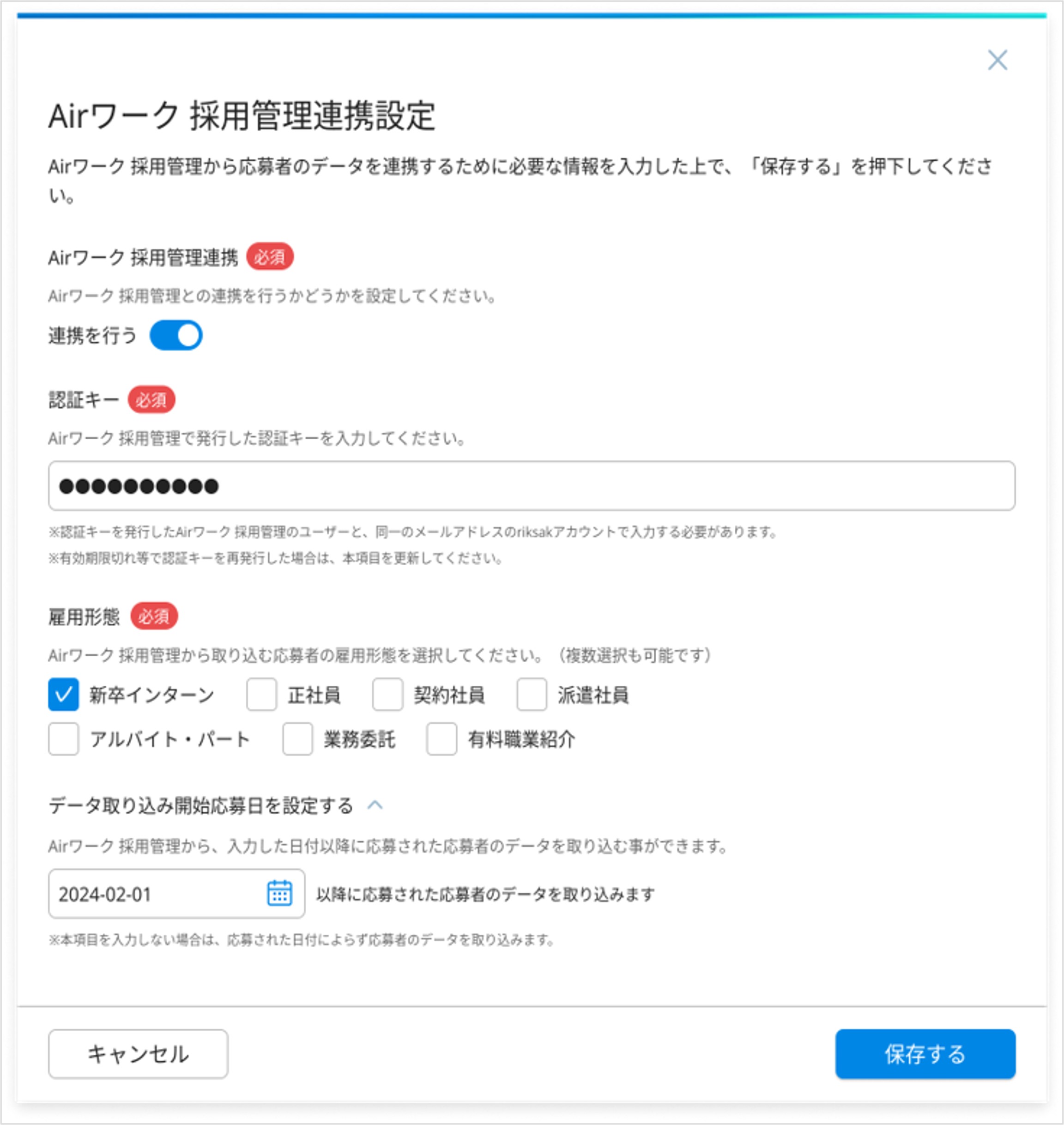The image size is (1064, 1125).
Task: Click the 必須 badge beside 認証キー
Action: [x=151, y=400]
